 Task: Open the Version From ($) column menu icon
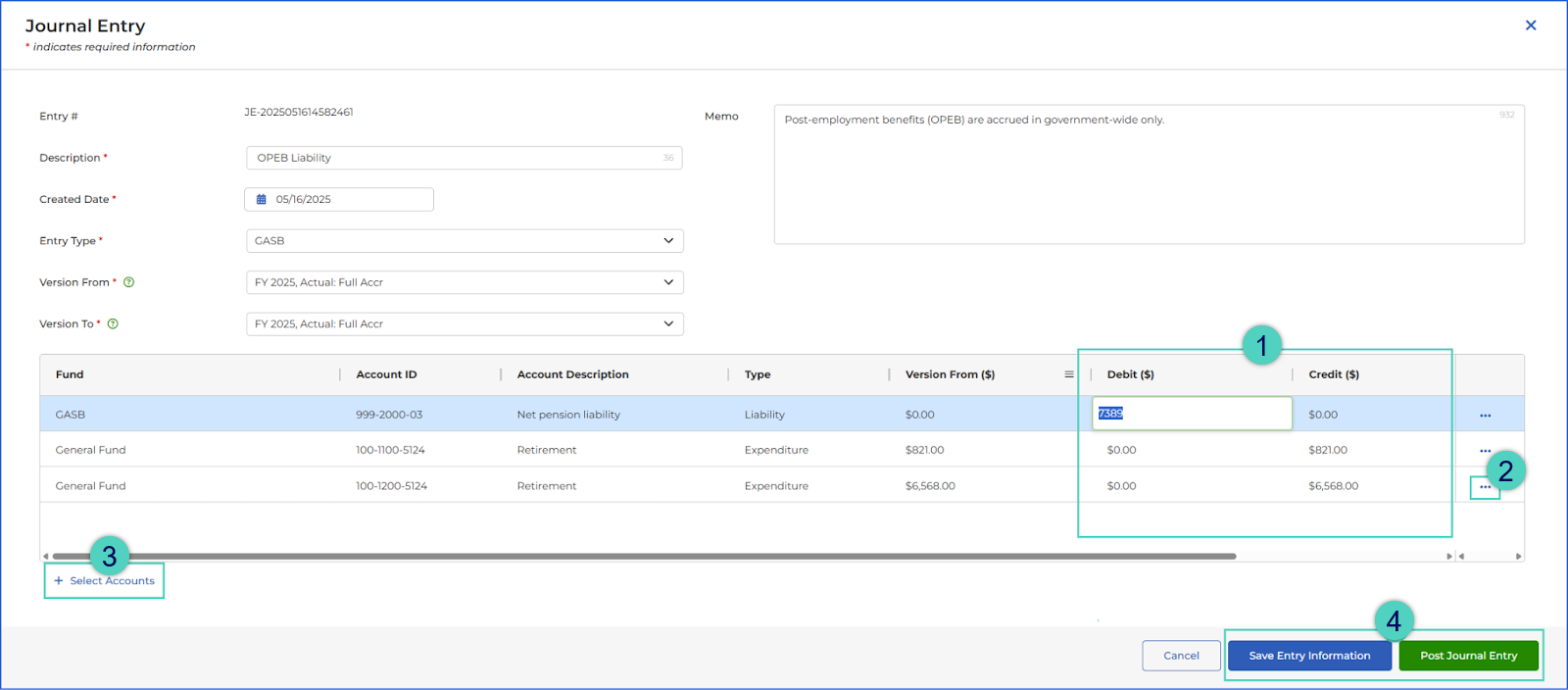coord(1068,374)
